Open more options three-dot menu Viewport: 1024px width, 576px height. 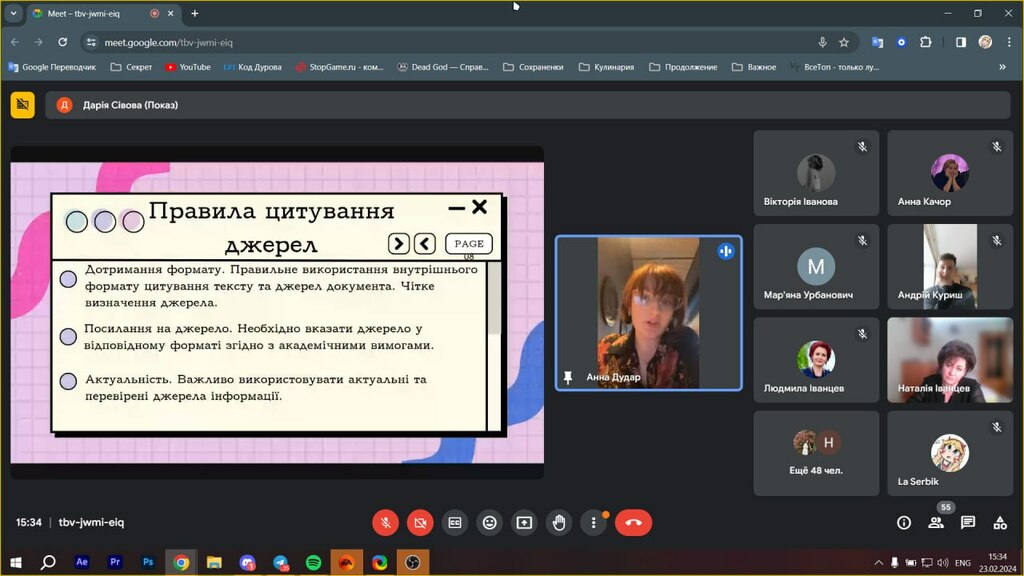(594, 522)
